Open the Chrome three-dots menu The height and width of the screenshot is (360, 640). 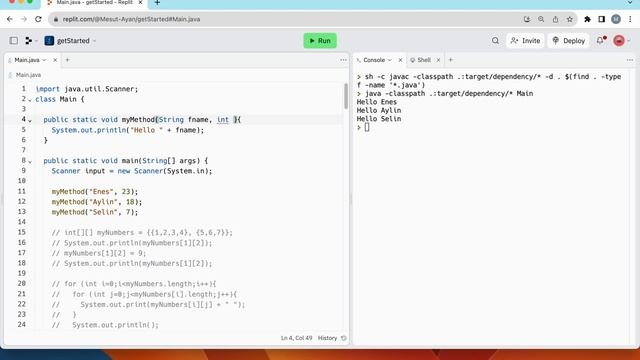click(x=630, y=19)
